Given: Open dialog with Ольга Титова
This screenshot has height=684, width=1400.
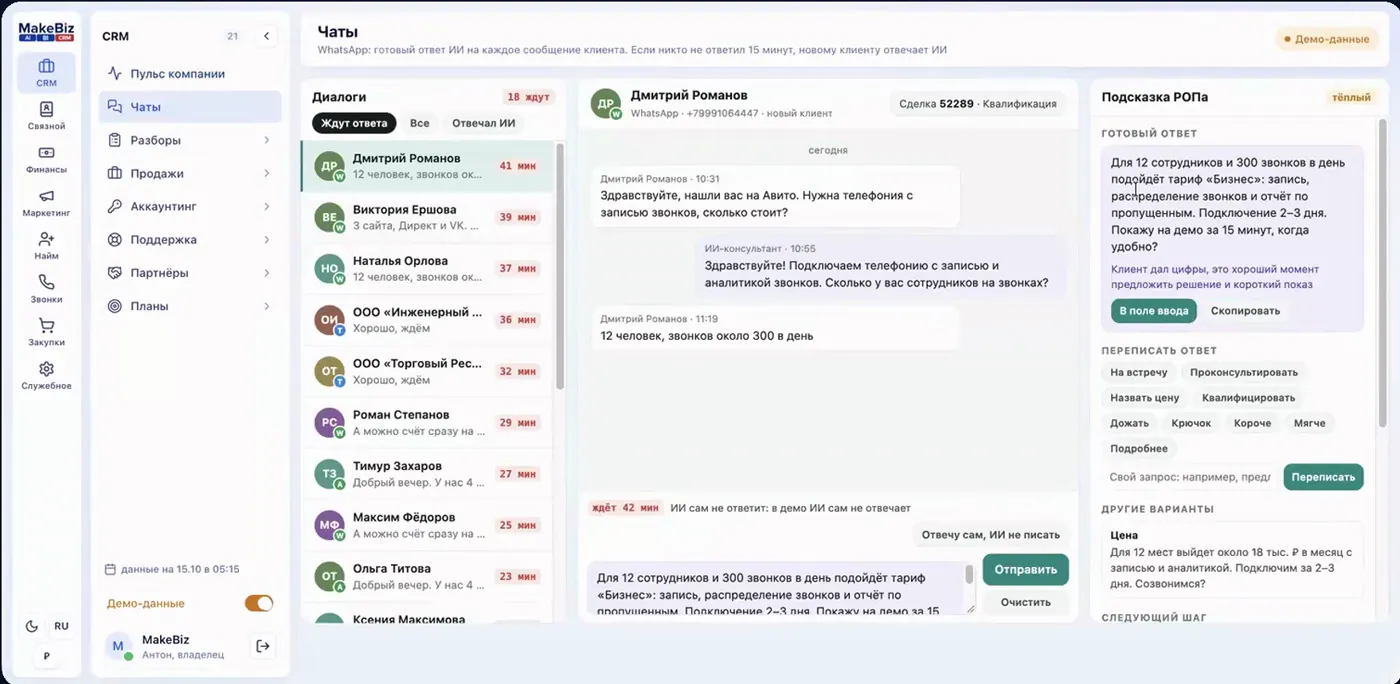Looking at the screenshot, I should tap(428, 577).
